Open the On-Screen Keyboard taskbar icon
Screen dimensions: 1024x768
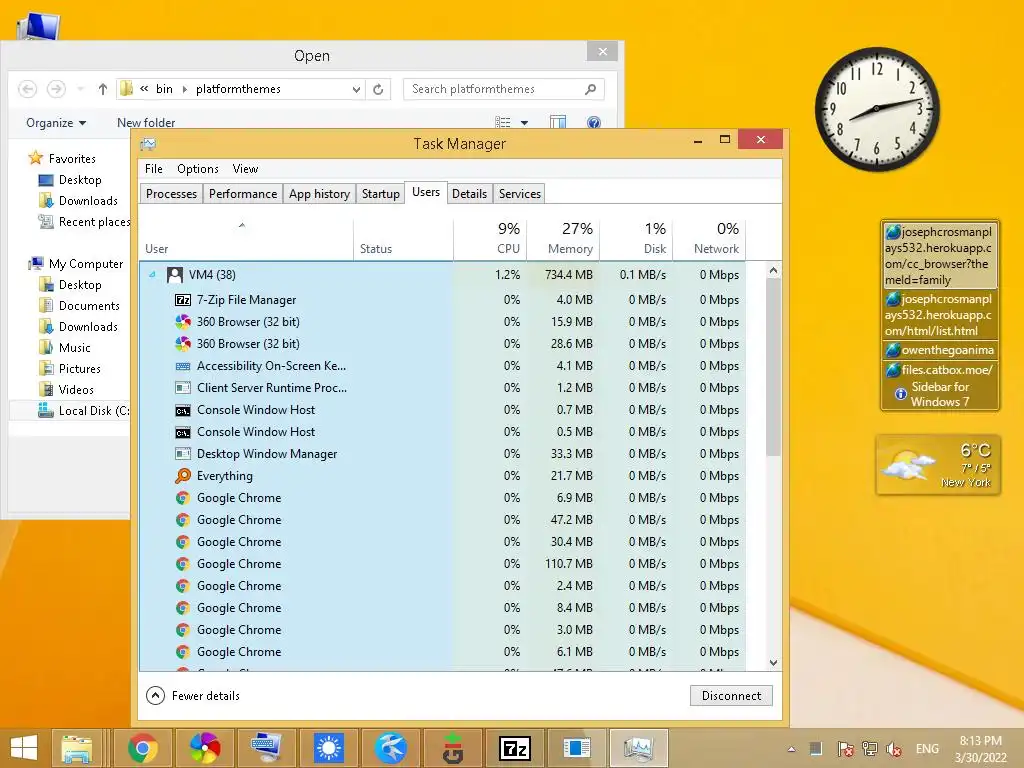coord(266,748)
